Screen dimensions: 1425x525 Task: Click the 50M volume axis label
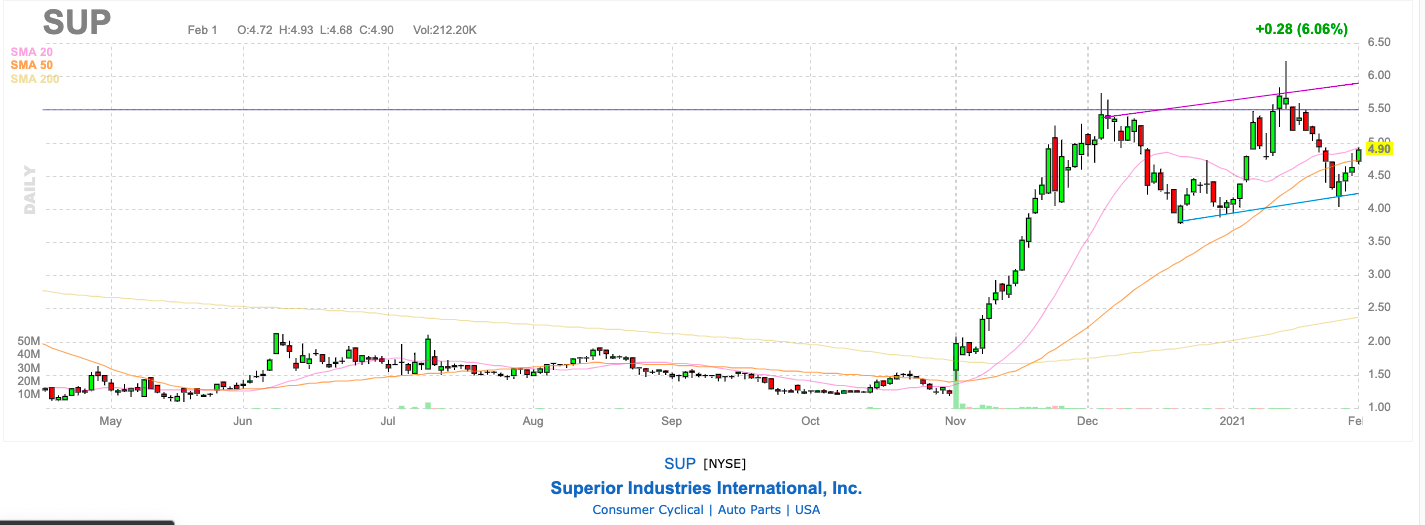coord(28,342)
